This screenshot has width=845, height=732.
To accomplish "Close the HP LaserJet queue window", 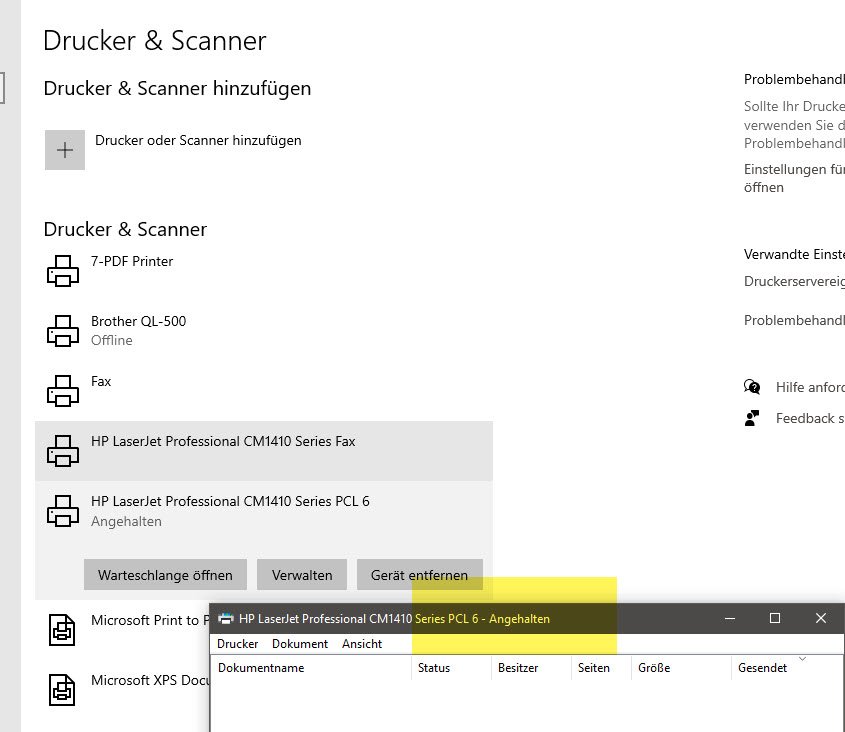I will (x=821, y=618).
